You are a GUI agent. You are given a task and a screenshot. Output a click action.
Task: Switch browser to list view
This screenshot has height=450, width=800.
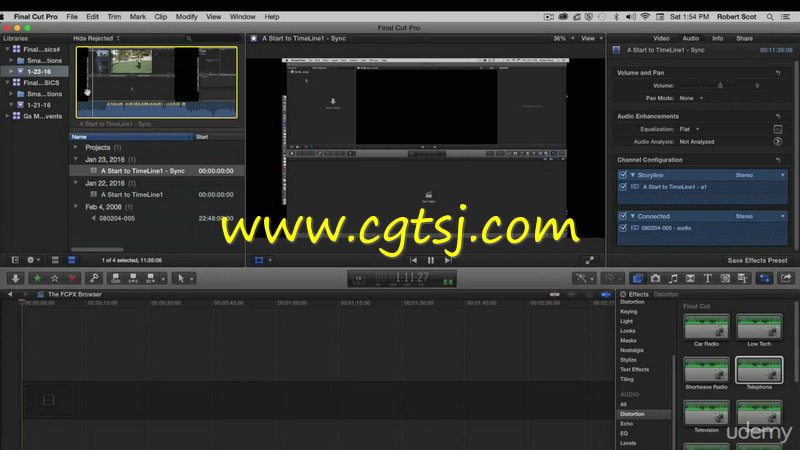[71, 260]
